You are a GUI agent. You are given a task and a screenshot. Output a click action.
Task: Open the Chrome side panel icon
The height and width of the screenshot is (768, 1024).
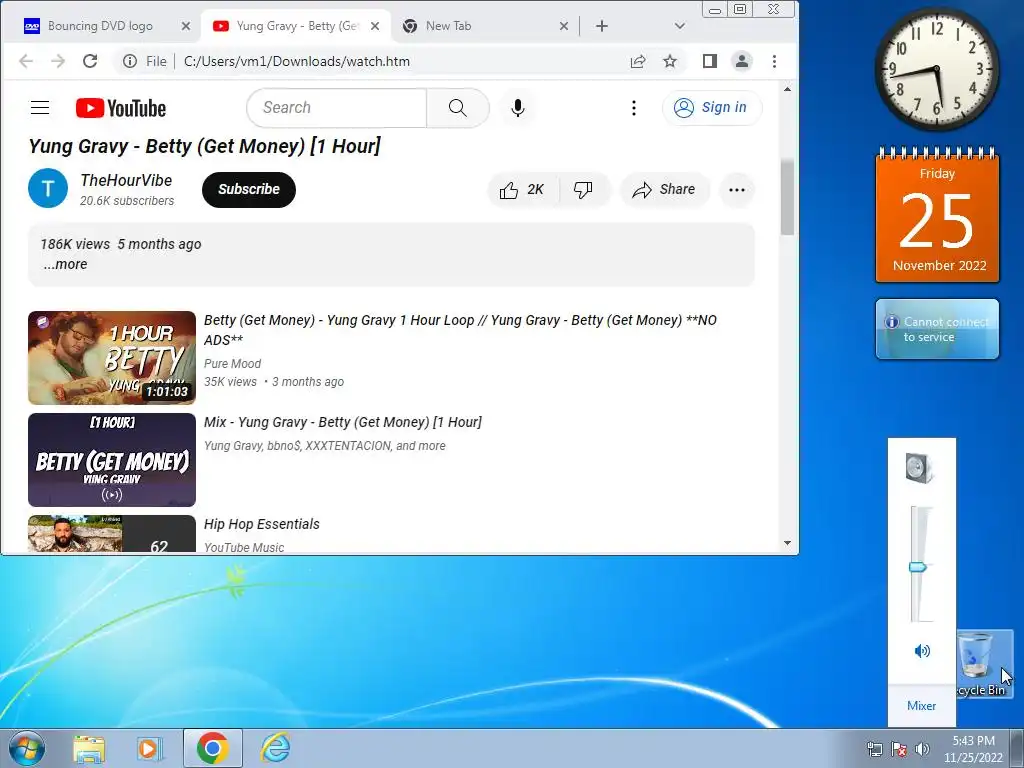click(x=710, y=61)
